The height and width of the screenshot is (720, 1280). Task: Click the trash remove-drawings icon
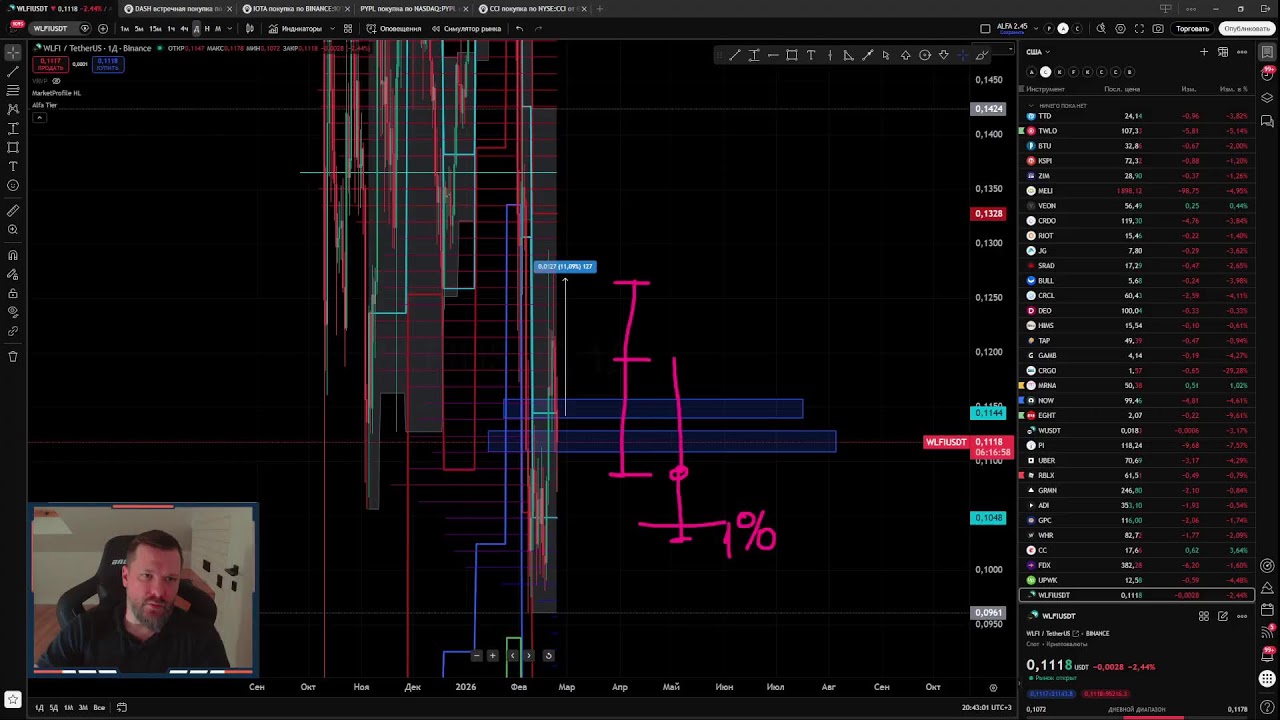pyautogui.click(x=13, y=356)
